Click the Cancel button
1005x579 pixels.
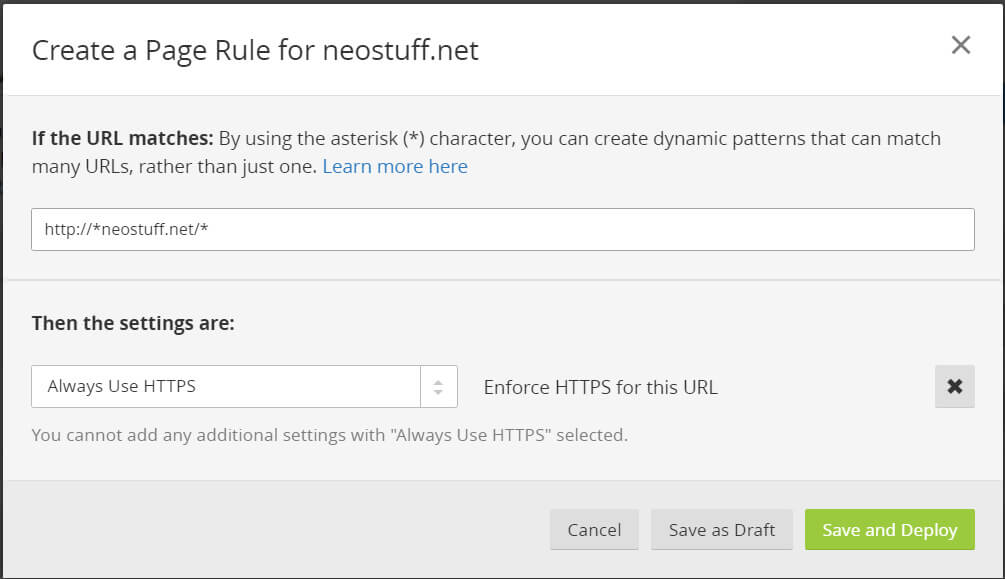click(594, 530)
